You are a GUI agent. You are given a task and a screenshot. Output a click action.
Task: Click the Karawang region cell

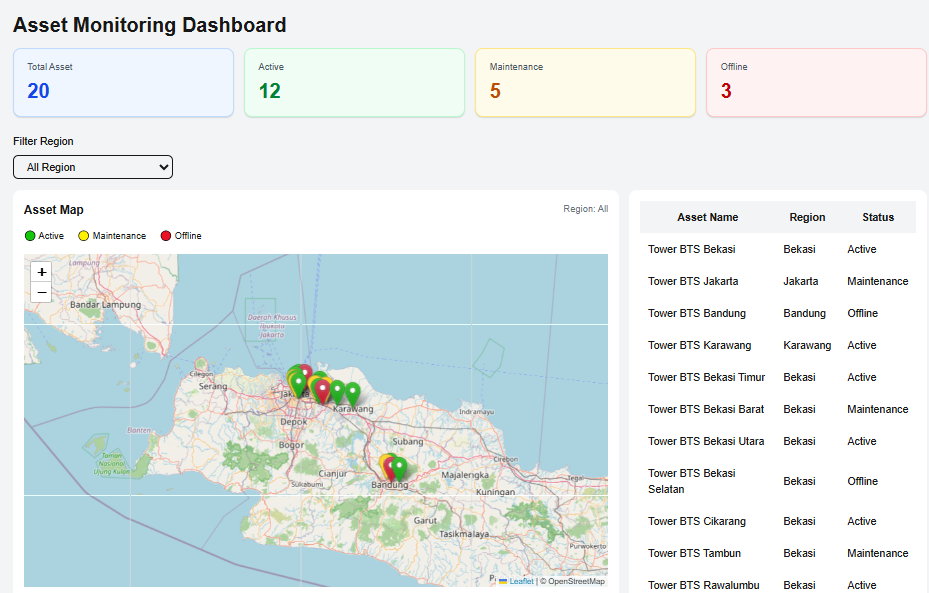click(x=807, y=345)
